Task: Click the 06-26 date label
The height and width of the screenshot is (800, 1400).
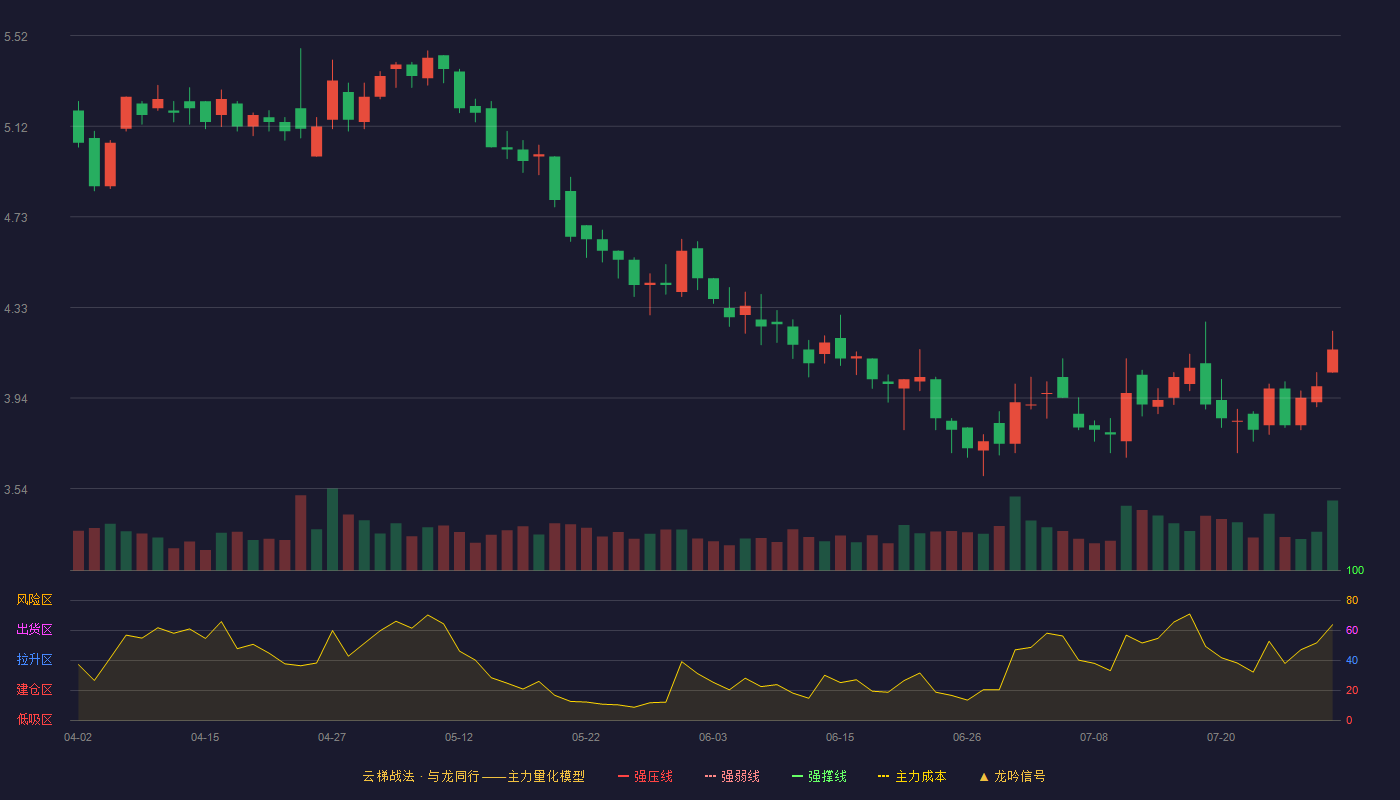Action: 967,737
